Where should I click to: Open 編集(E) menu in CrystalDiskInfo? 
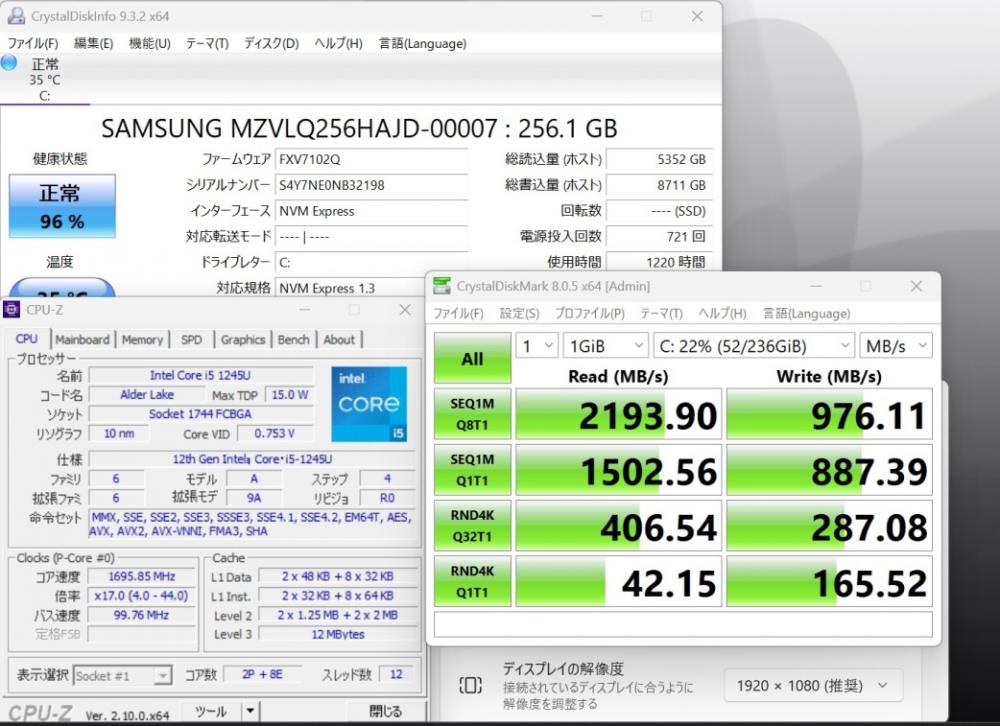(93, 43)
